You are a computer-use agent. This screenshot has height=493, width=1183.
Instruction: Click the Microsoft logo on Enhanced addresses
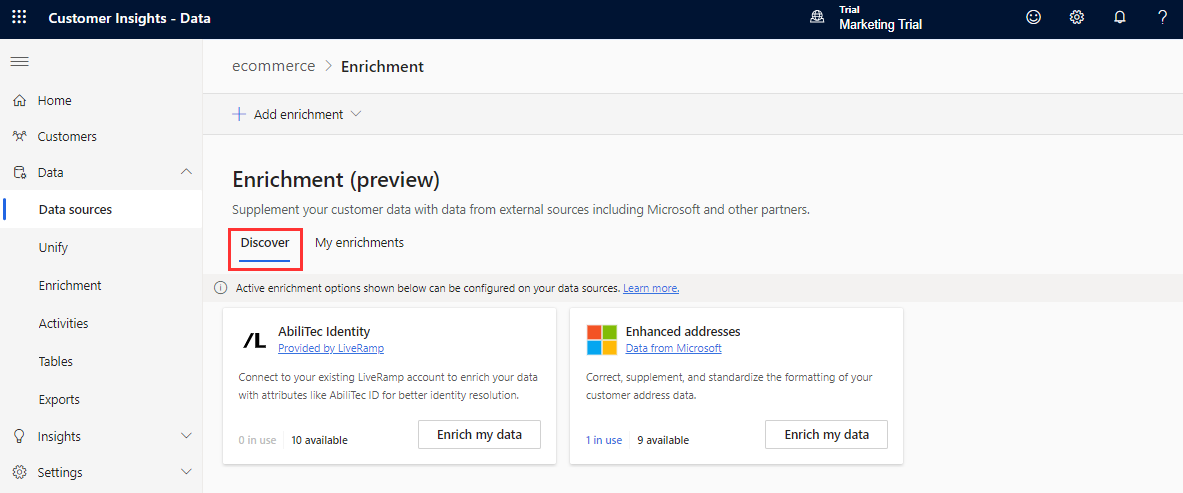[602, 340]
